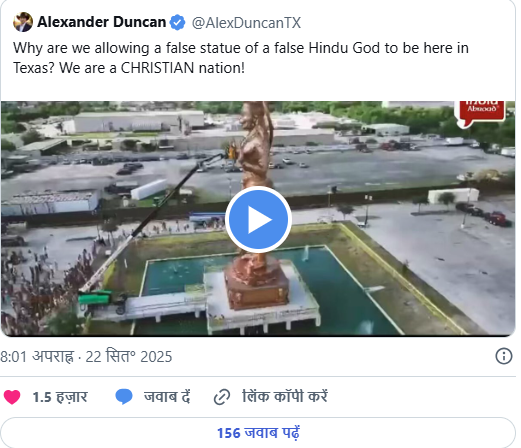Click the pink heart like icon

12,397
